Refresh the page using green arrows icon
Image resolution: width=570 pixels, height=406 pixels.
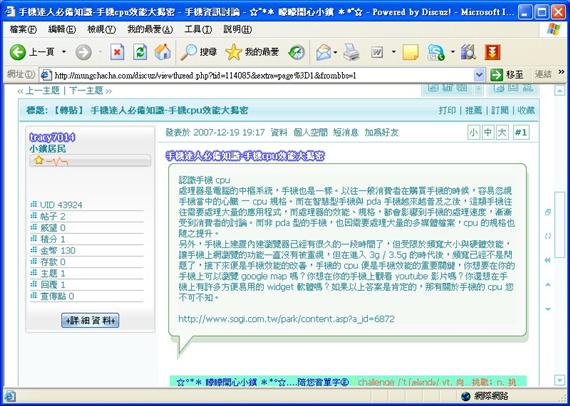[x=140, y=53]
